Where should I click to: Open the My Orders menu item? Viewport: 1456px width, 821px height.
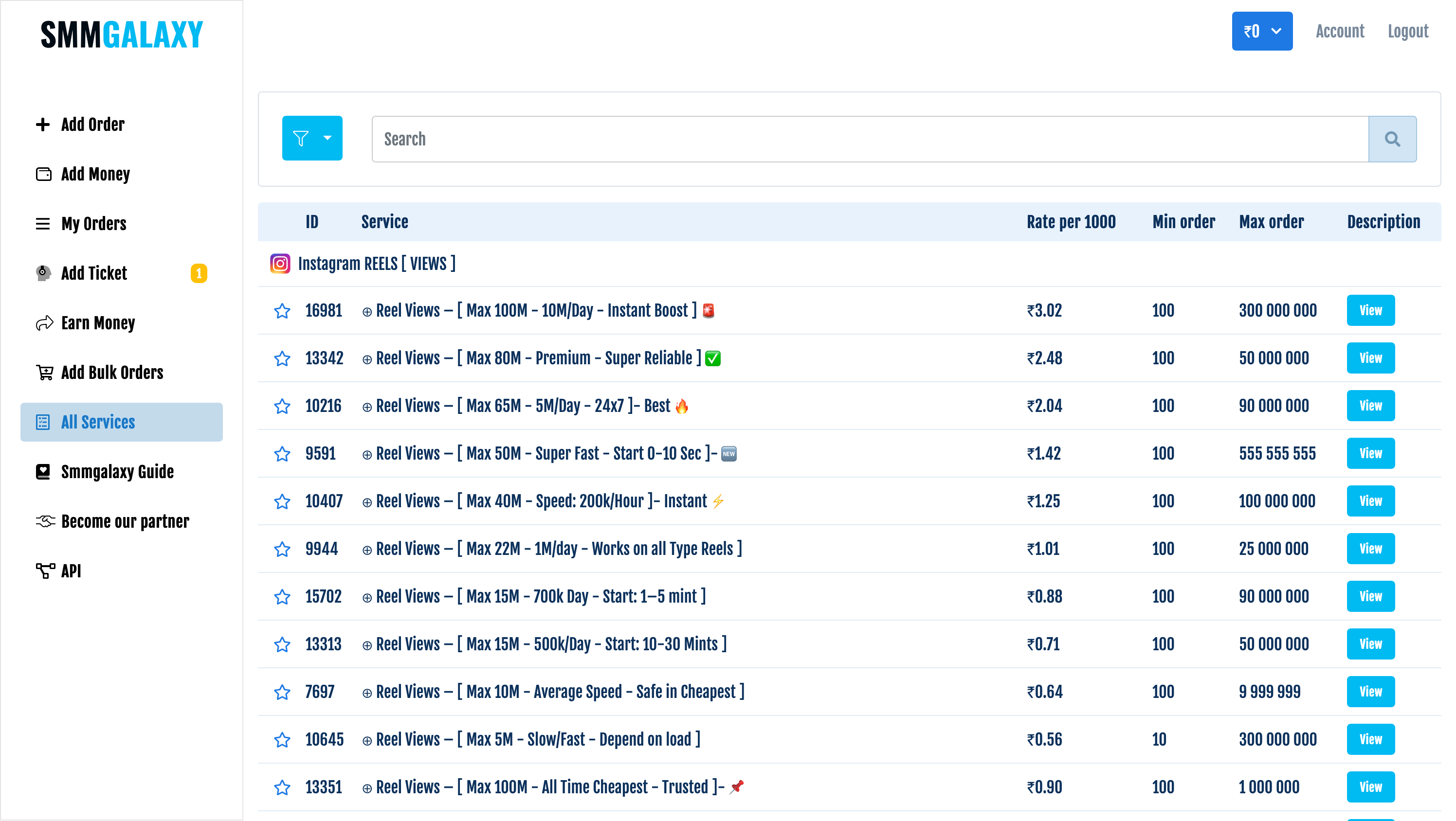coord(93,224)
